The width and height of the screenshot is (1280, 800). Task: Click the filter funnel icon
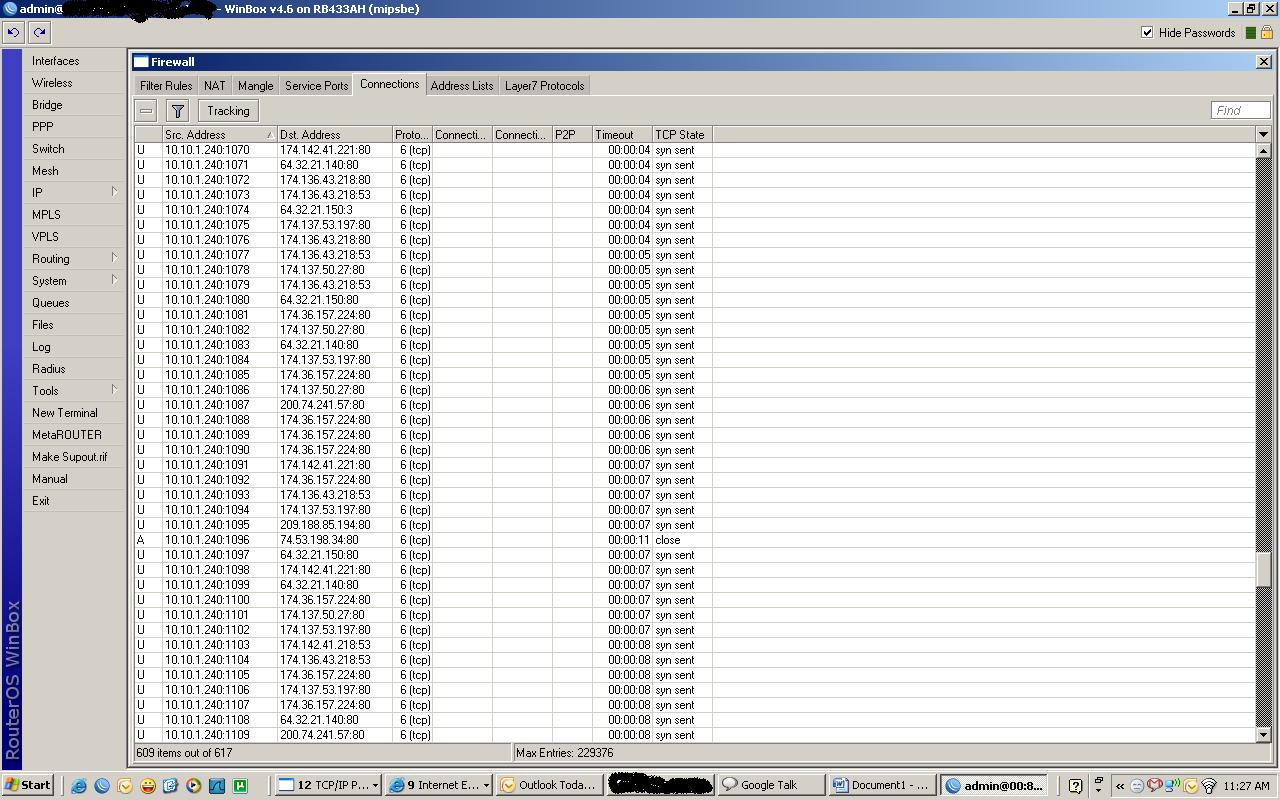pos(177,111)
